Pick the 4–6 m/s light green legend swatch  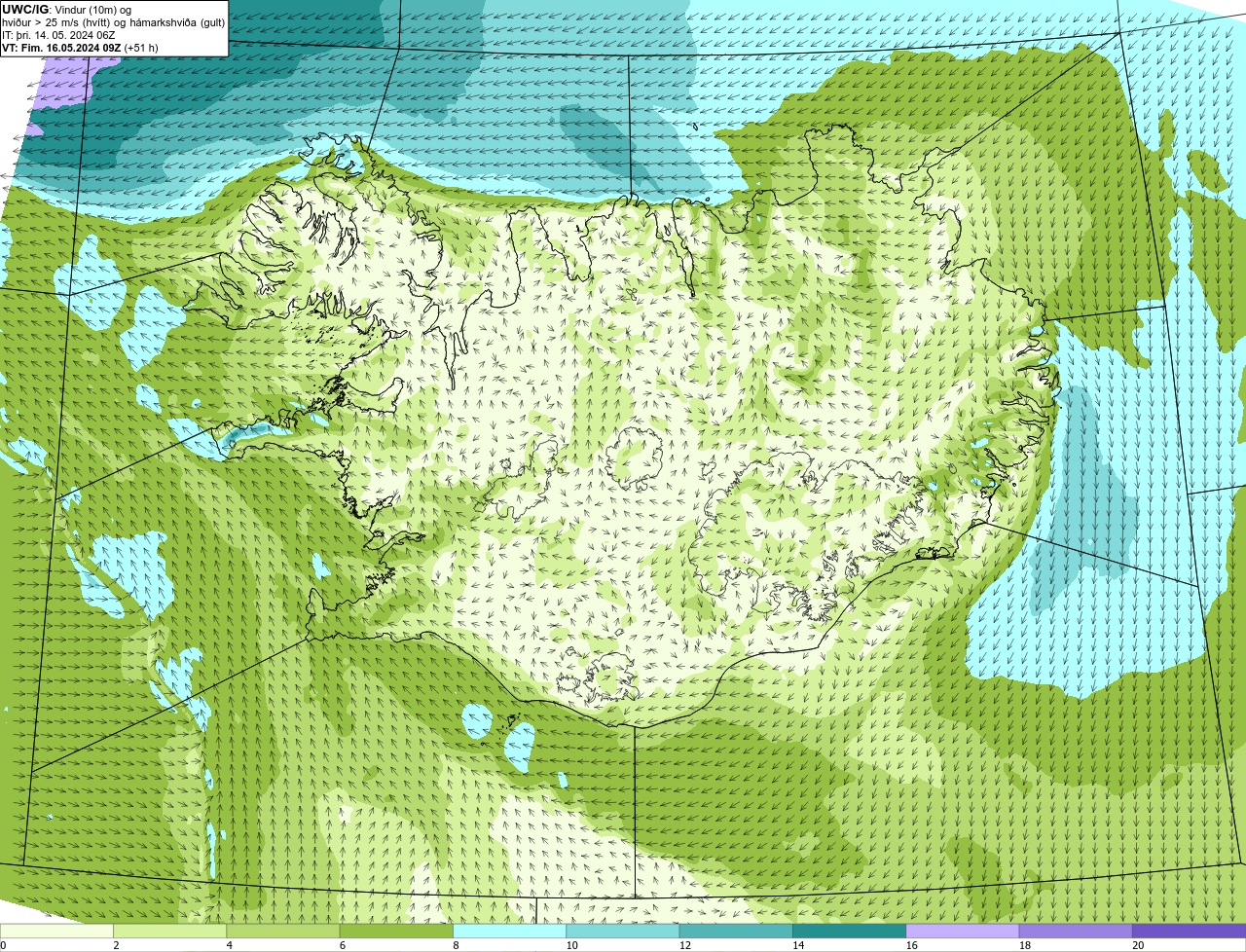pos(283,931)
